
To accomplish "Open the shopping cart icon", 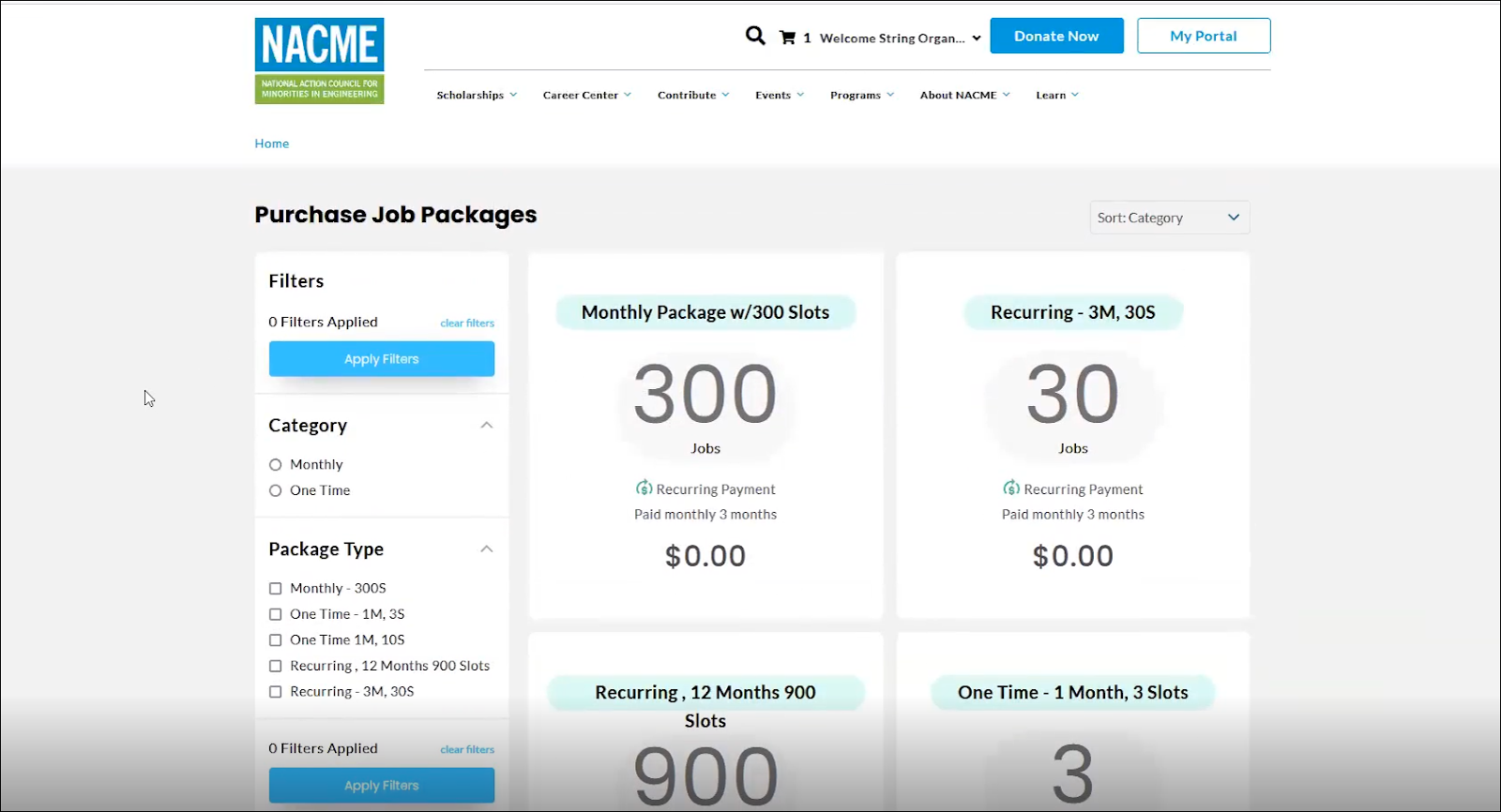I will (x=787, y=38).
